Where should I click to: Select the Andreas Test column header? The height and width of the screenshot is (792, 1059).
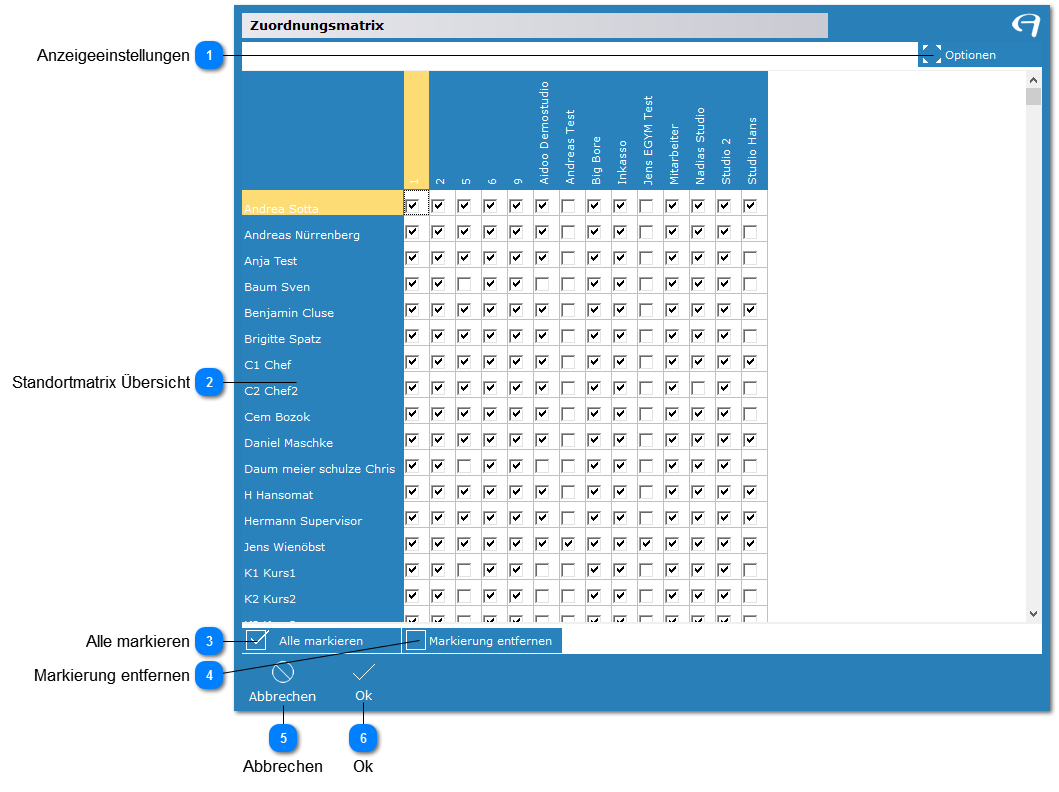click(570, 147)
